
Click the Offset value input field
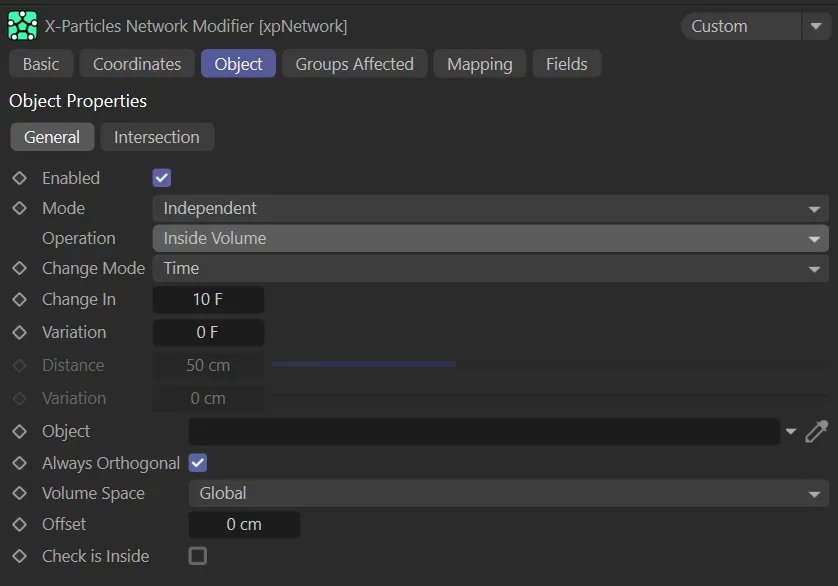(x=244, y=524)
